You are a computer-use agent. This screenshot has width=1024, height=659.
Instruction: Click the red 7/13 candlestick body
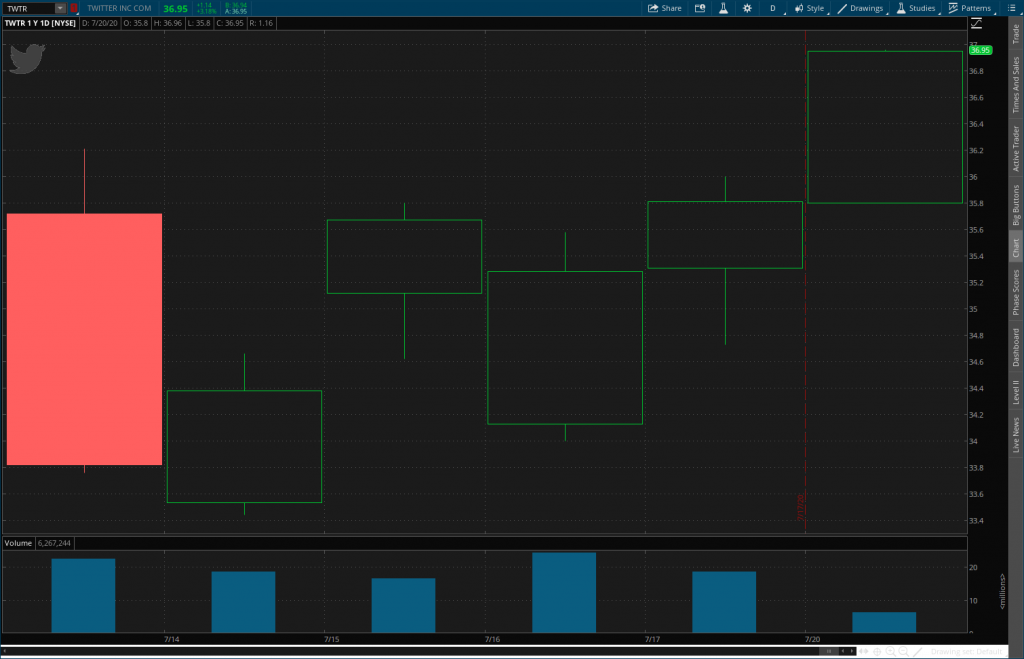tap(84, 339)
